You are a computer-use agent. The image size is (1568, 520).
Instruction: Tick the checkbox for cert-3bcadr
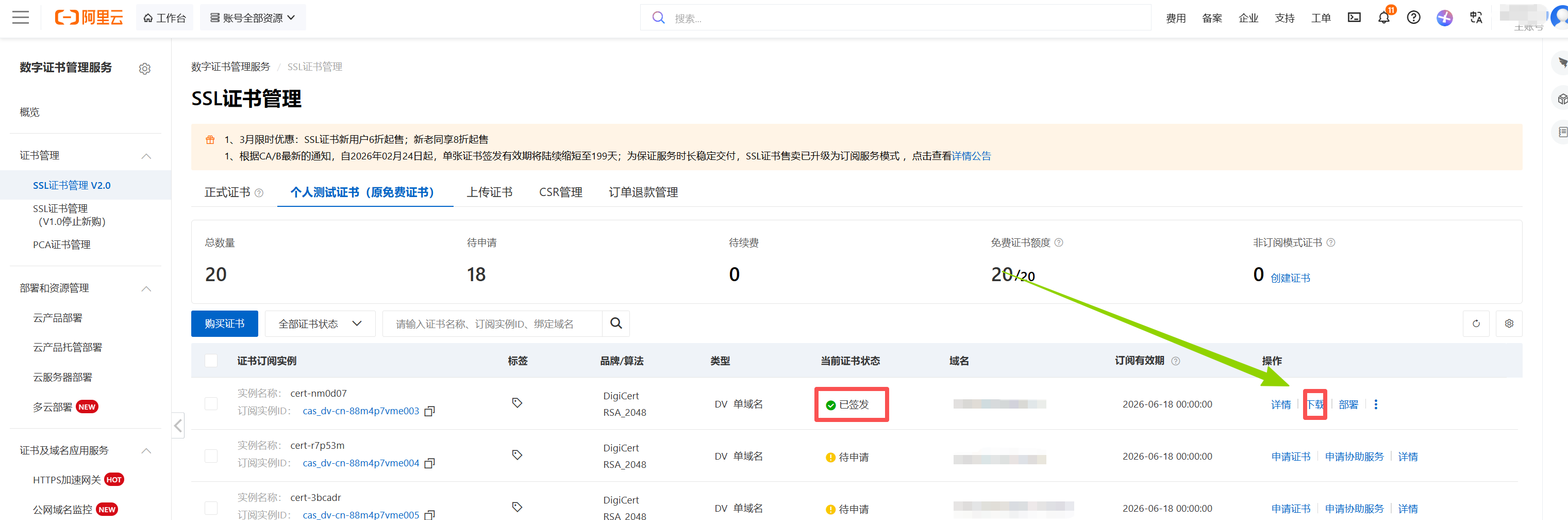pos(211,508)
